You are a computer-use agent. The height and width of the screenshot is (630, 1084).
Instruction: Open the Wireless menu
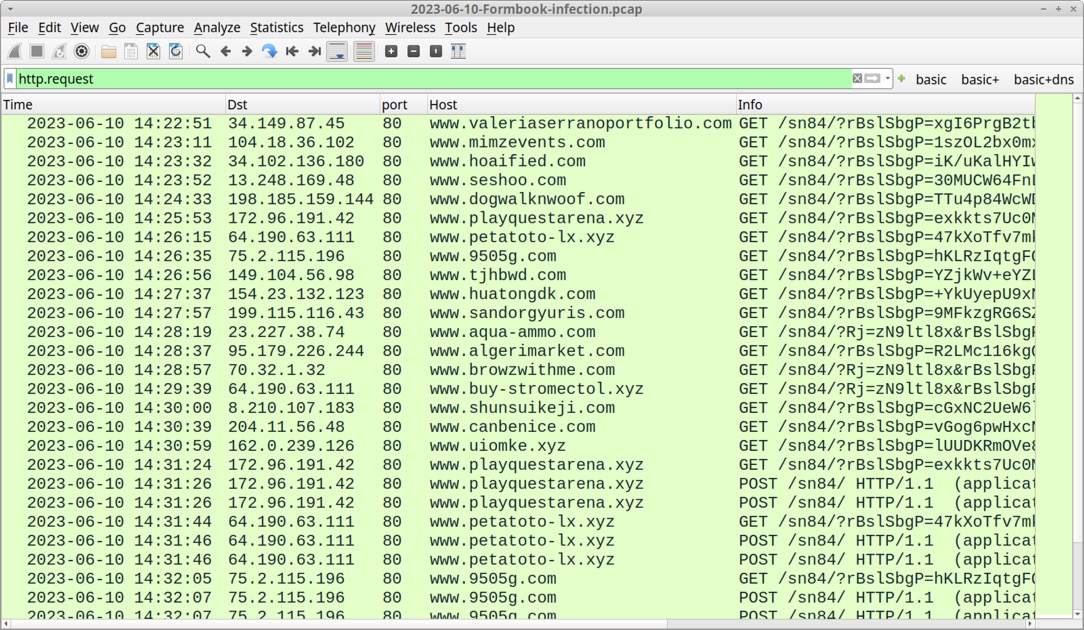pos(410,28)
